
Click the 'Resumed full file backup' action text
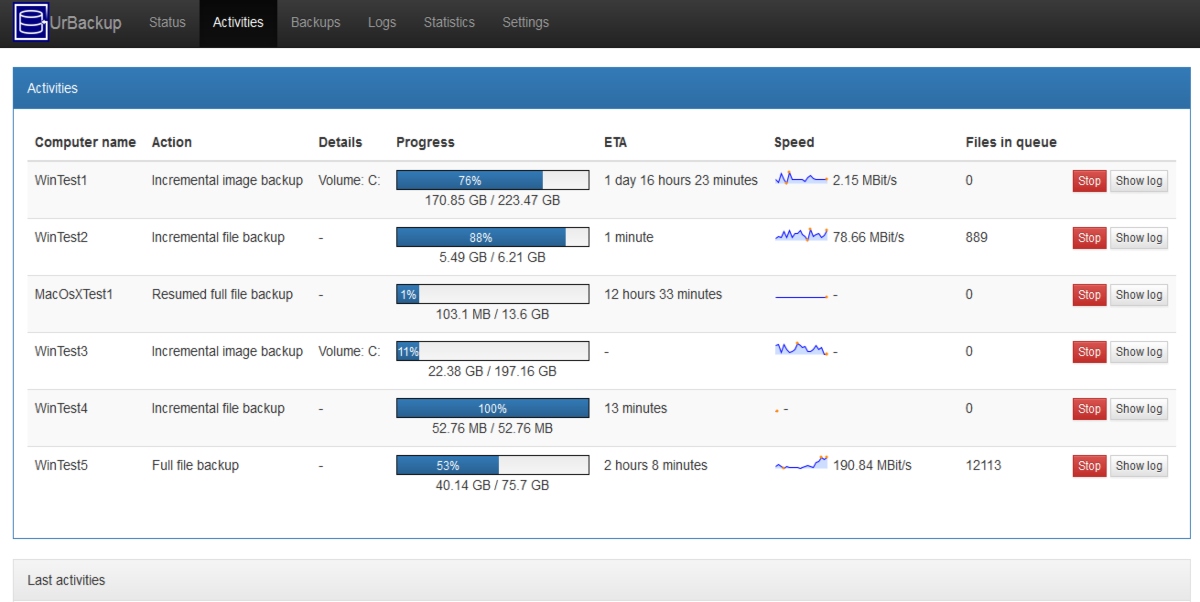pos(222,294)
